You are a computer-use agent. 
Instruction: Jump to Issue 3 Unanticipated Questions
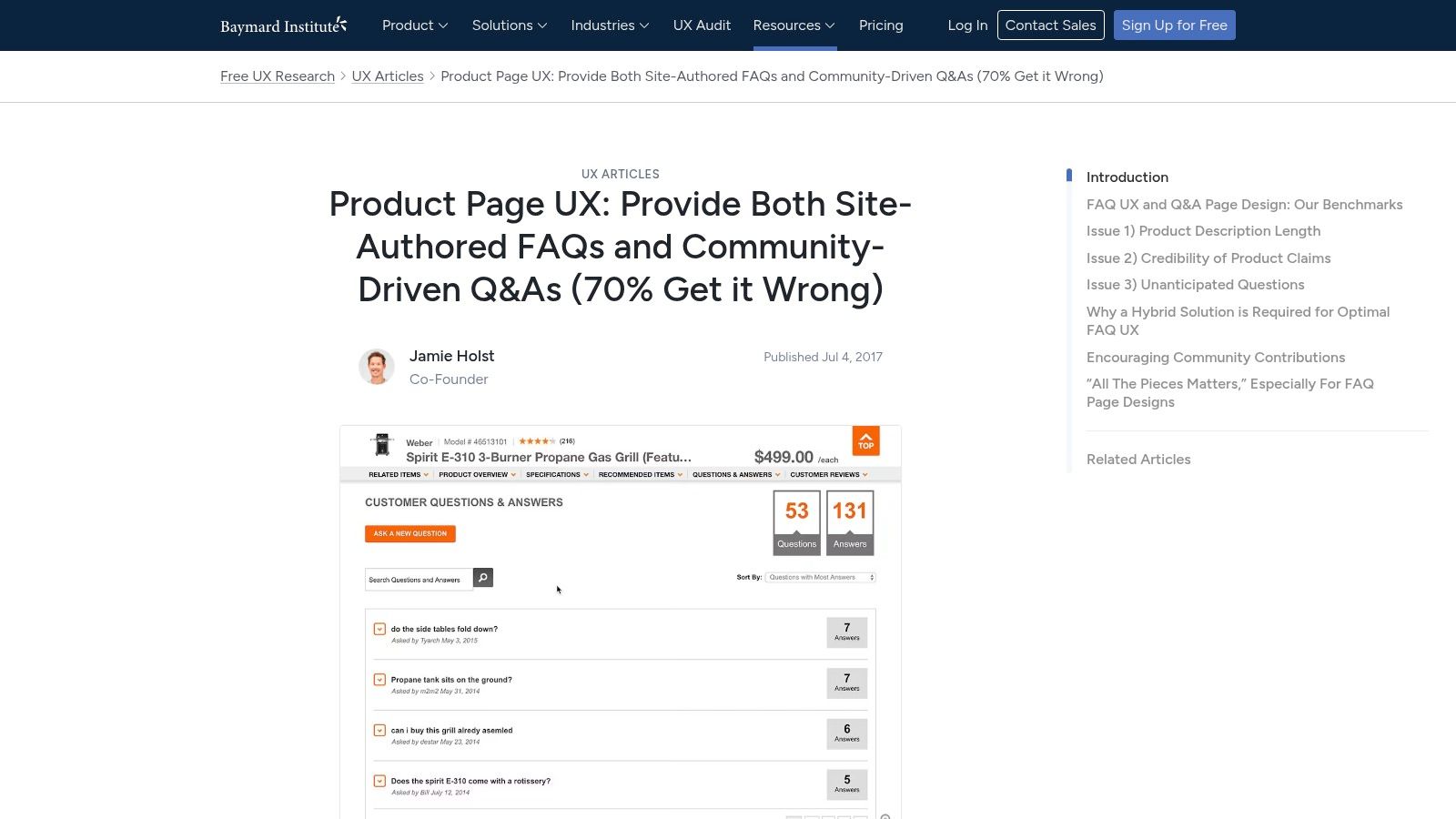click(1195, 285)
